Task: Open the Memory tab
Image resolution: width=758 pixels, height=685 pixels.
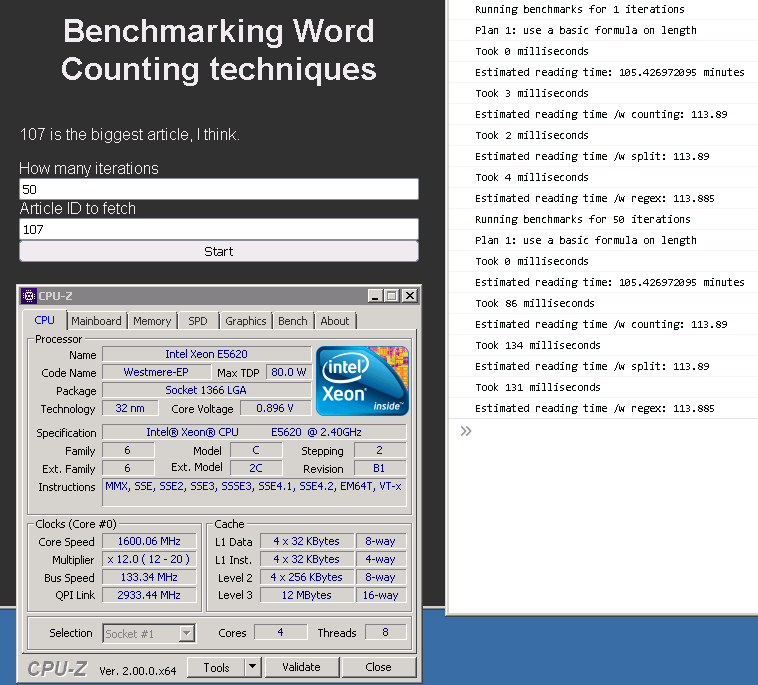Action: click(x=152, y=321)
